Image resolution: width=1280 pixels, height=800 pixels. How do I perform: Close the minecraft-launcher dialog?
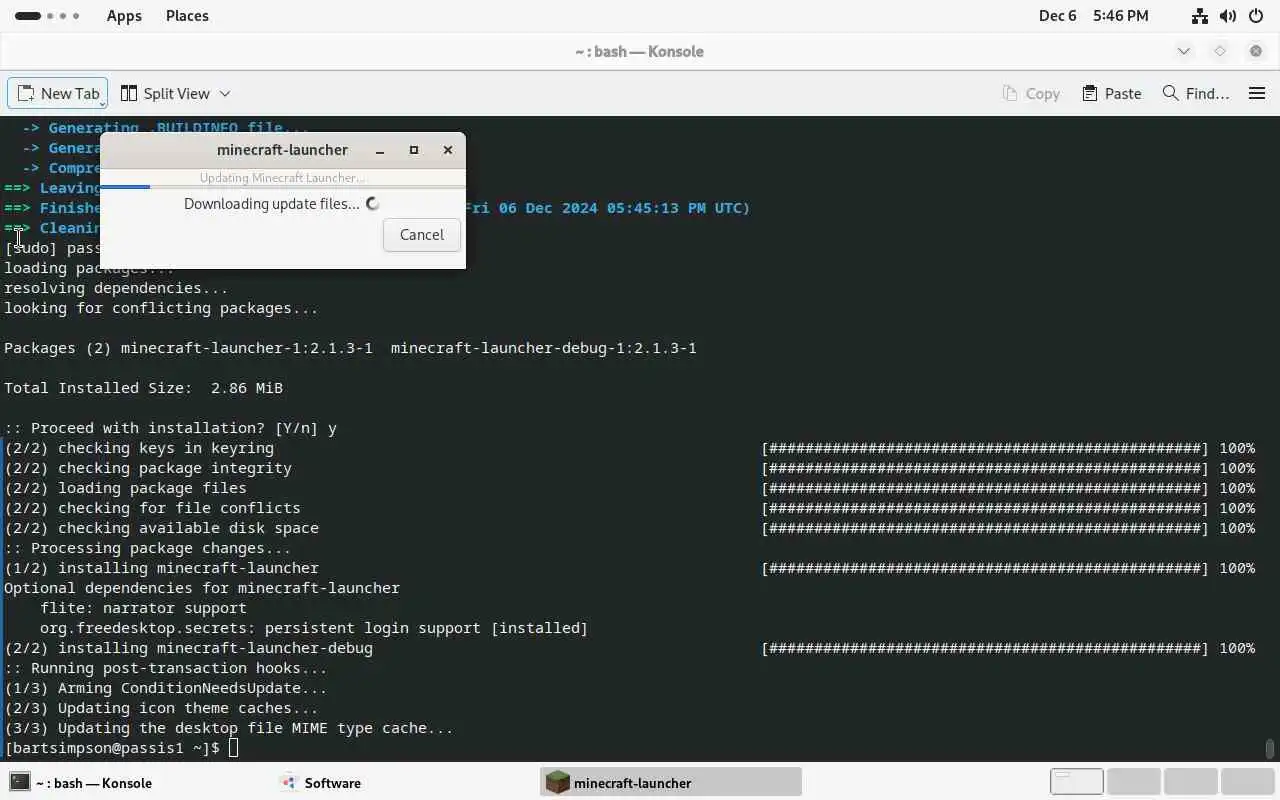(x=448, y=150)
